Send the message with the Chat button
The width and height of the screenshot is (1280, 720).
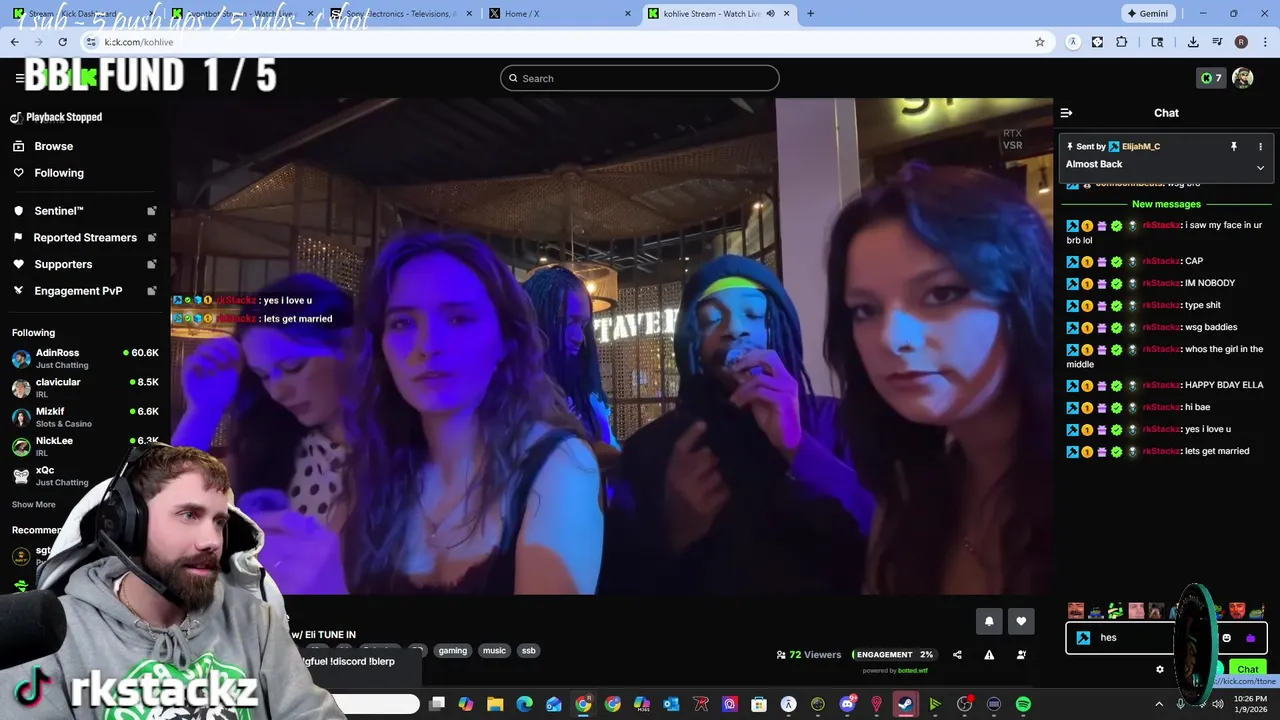[x=1247, y=669]
